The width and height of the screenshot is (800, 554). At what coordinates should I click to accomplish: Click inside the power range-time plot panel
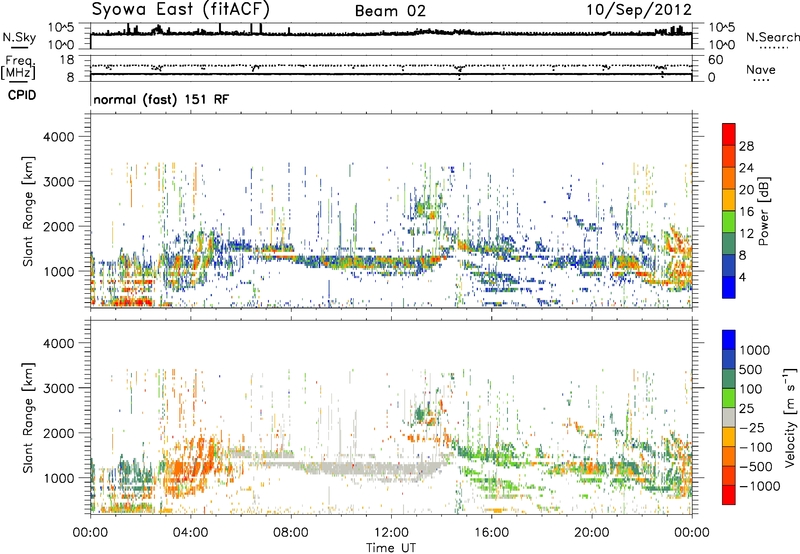pos(391,210)
